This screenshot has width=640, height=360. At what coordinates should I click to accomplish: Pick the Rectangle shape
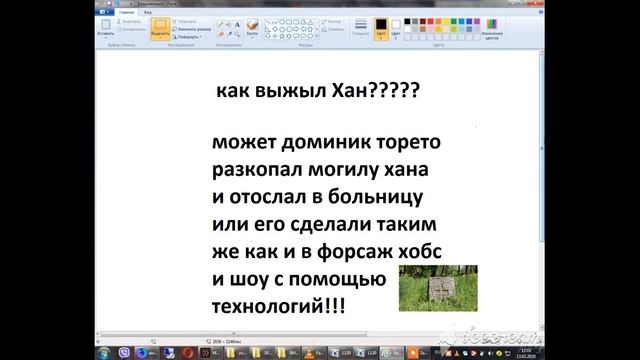pyautogui.click(x=289, y=22)
